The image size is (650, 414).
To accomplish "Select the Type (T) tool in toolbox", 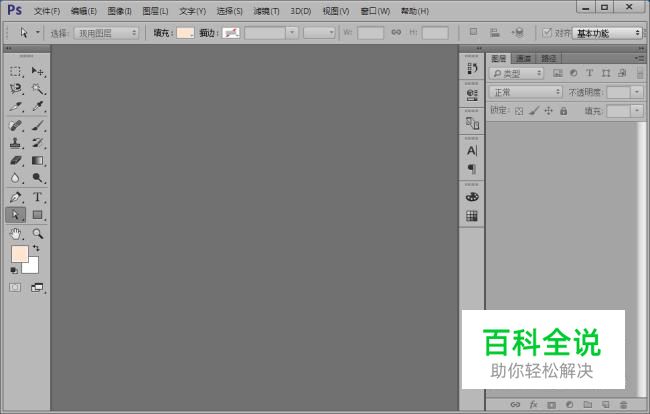I will (38, 197).
